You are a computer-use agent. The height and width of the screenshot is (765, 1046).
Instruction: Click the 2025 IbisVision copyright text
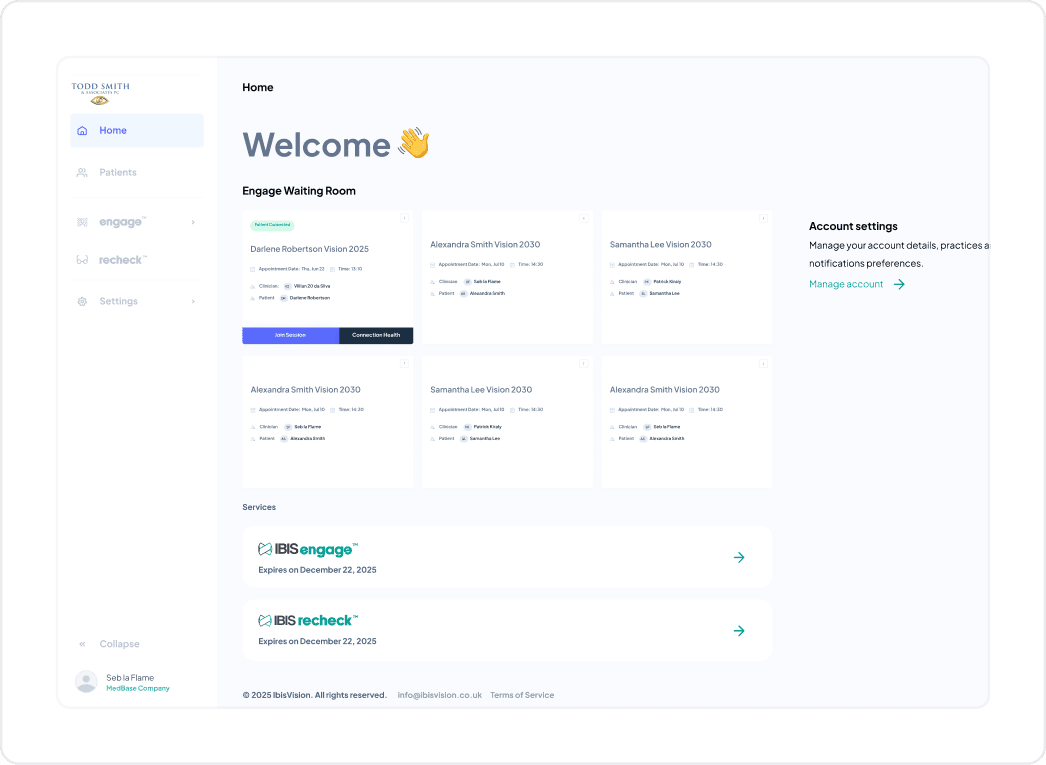point(315,695)
